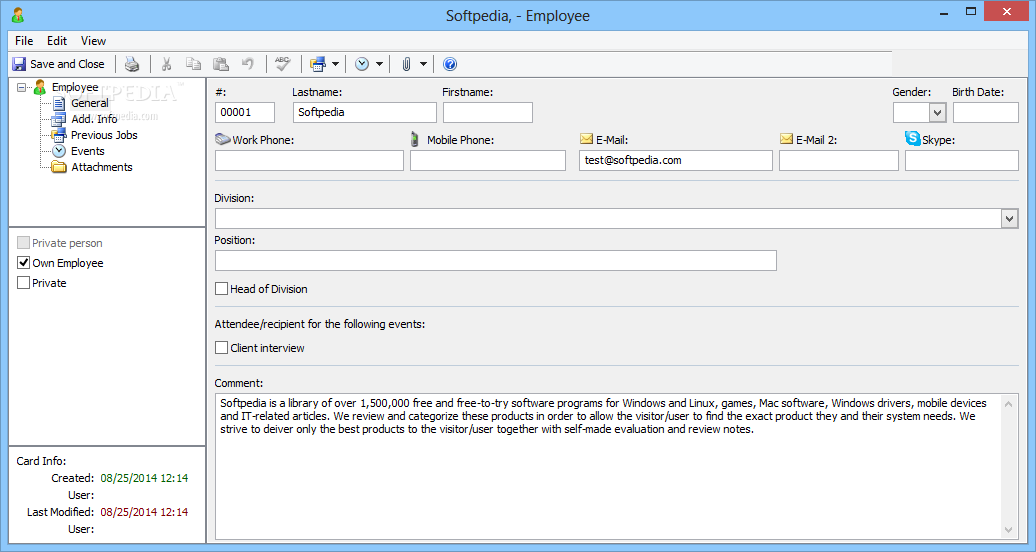
Task: Click the Events clock icon in tree
Action: (x=59, y=151)
